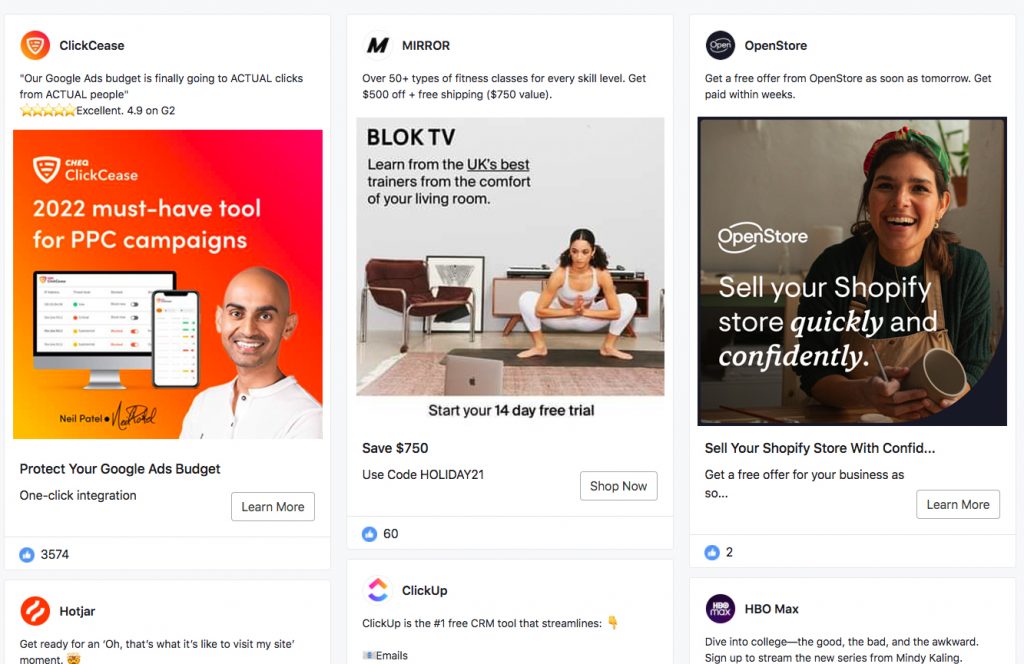This screenshot has height=664, width=1024.
Task: Click the like icon beside 3574
Action: (27, 555)
